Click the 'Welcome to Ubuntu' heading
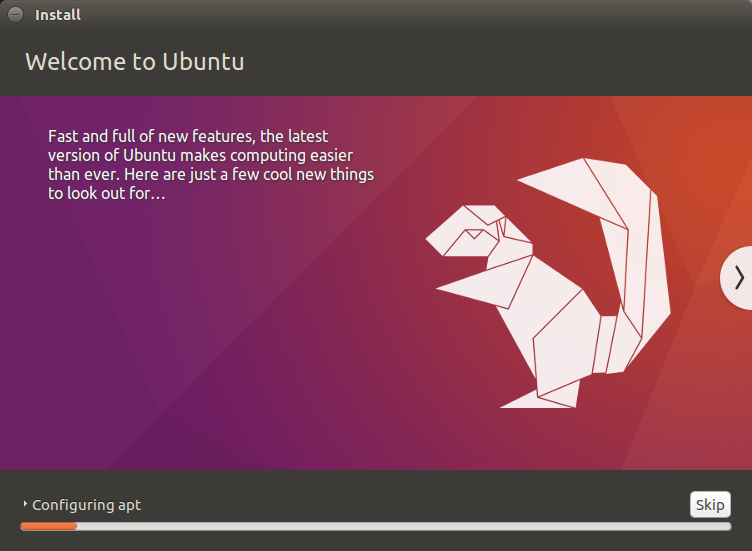Image resolution: width=752 pixels, height=551 pixels. (x=135, y=61)
